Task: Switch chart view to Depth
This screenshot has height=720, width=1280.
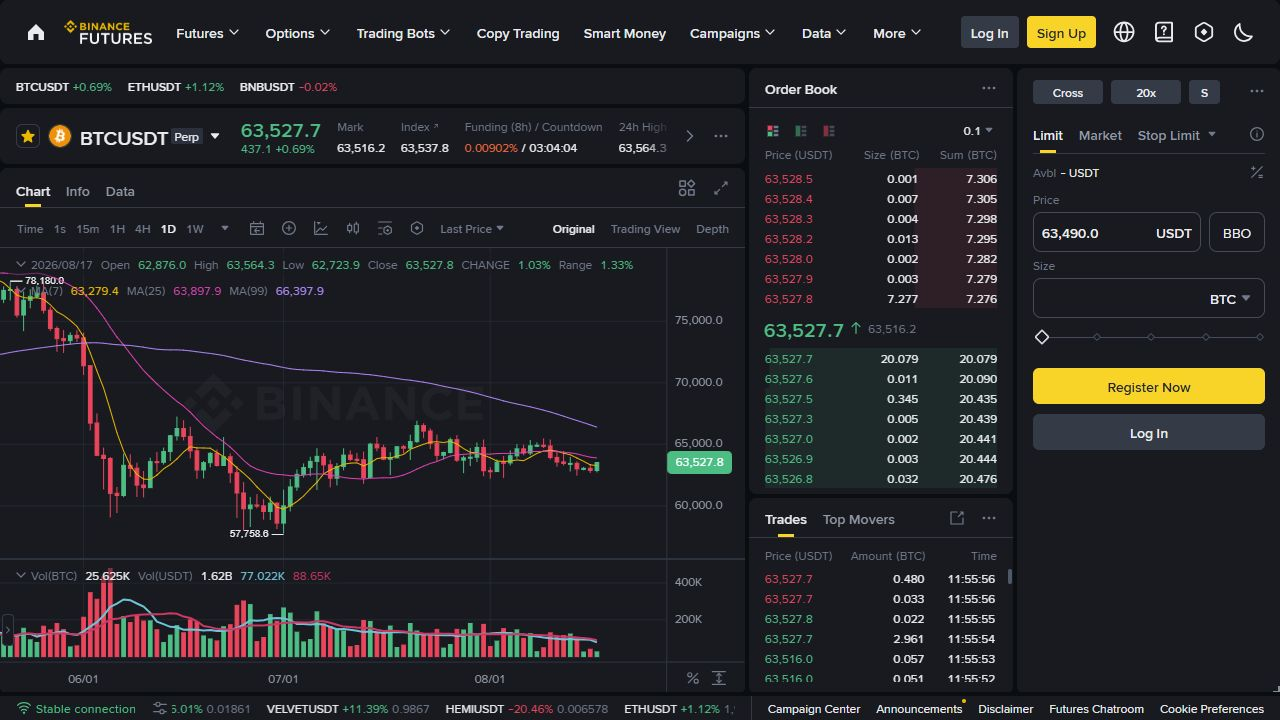Action: point(712,229)
